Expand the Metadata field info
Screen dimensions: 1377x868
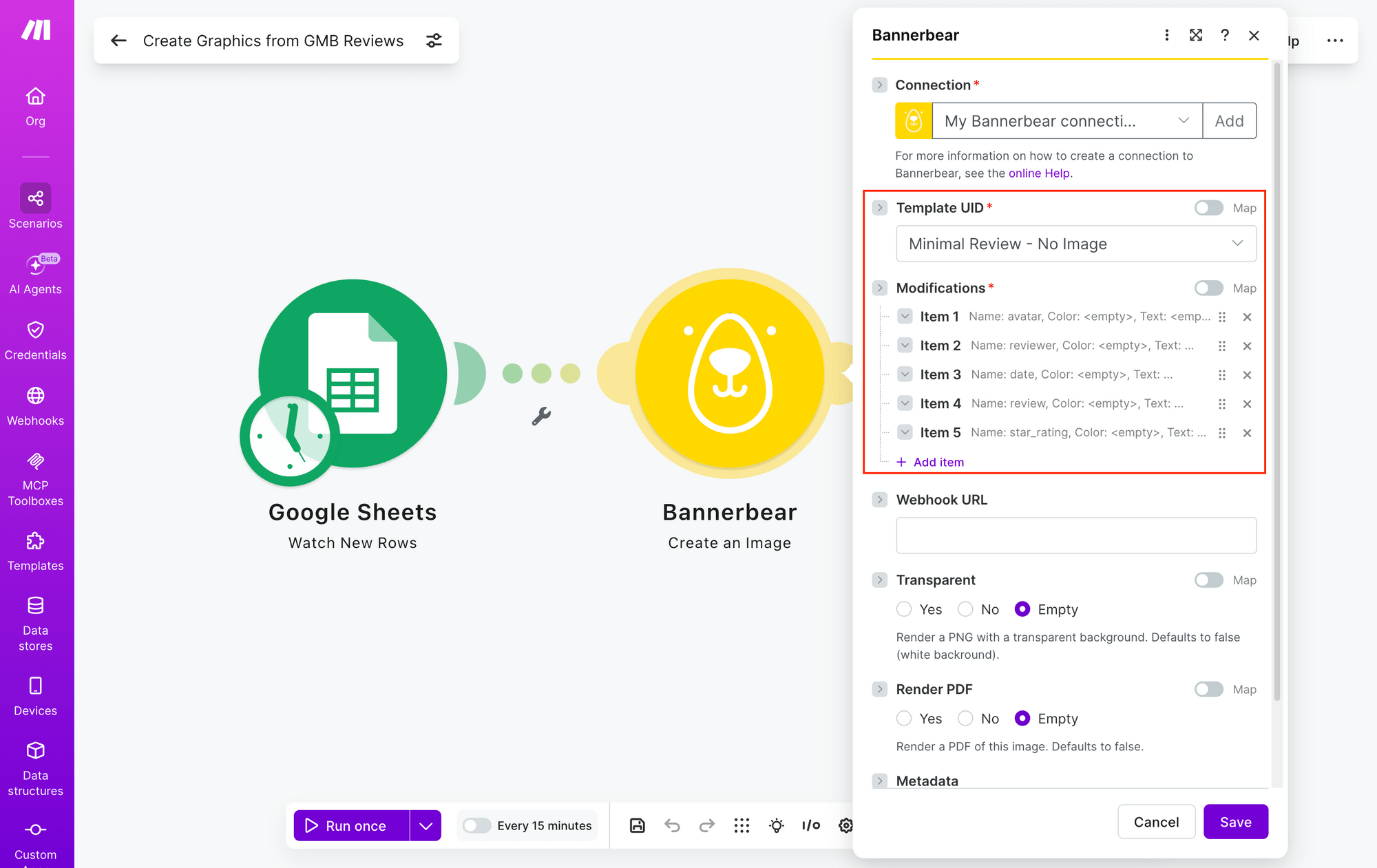pos(879,781)
